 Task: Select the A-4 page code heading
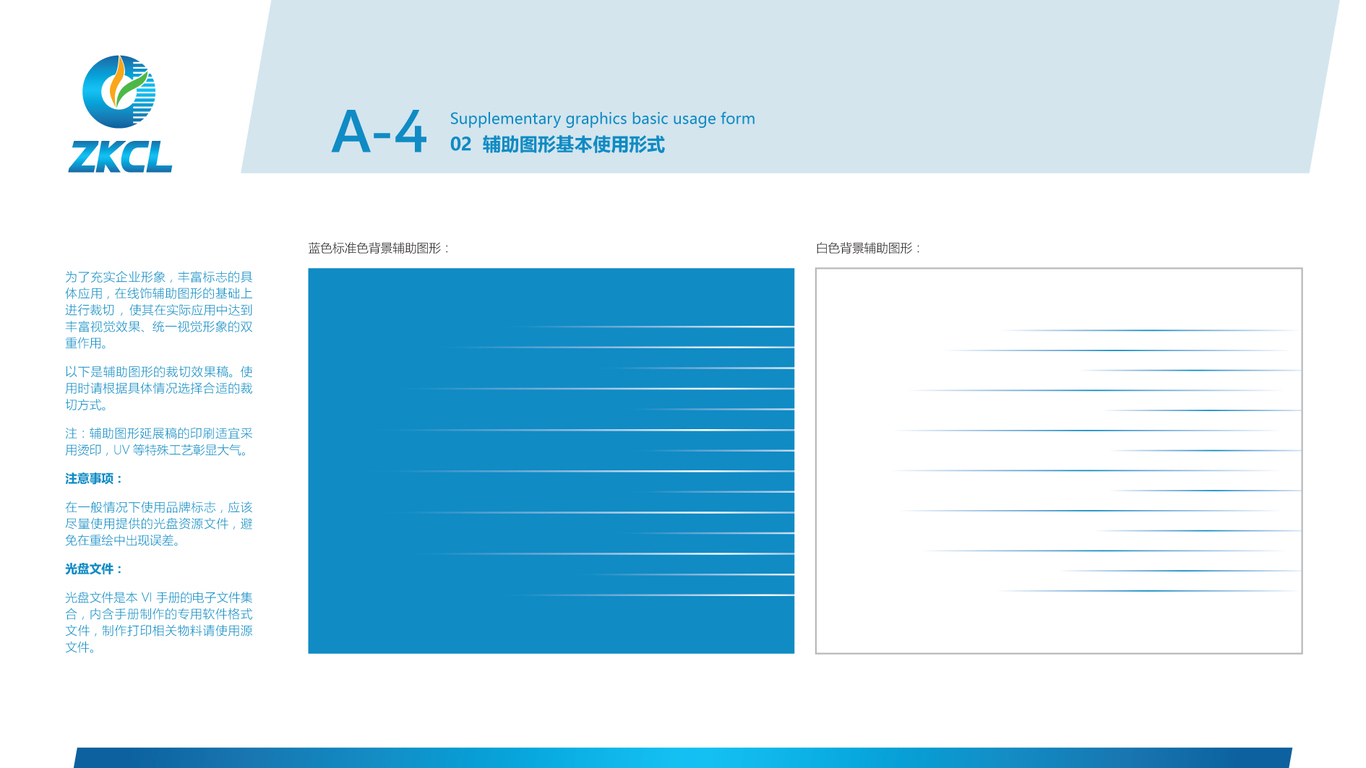379,132
